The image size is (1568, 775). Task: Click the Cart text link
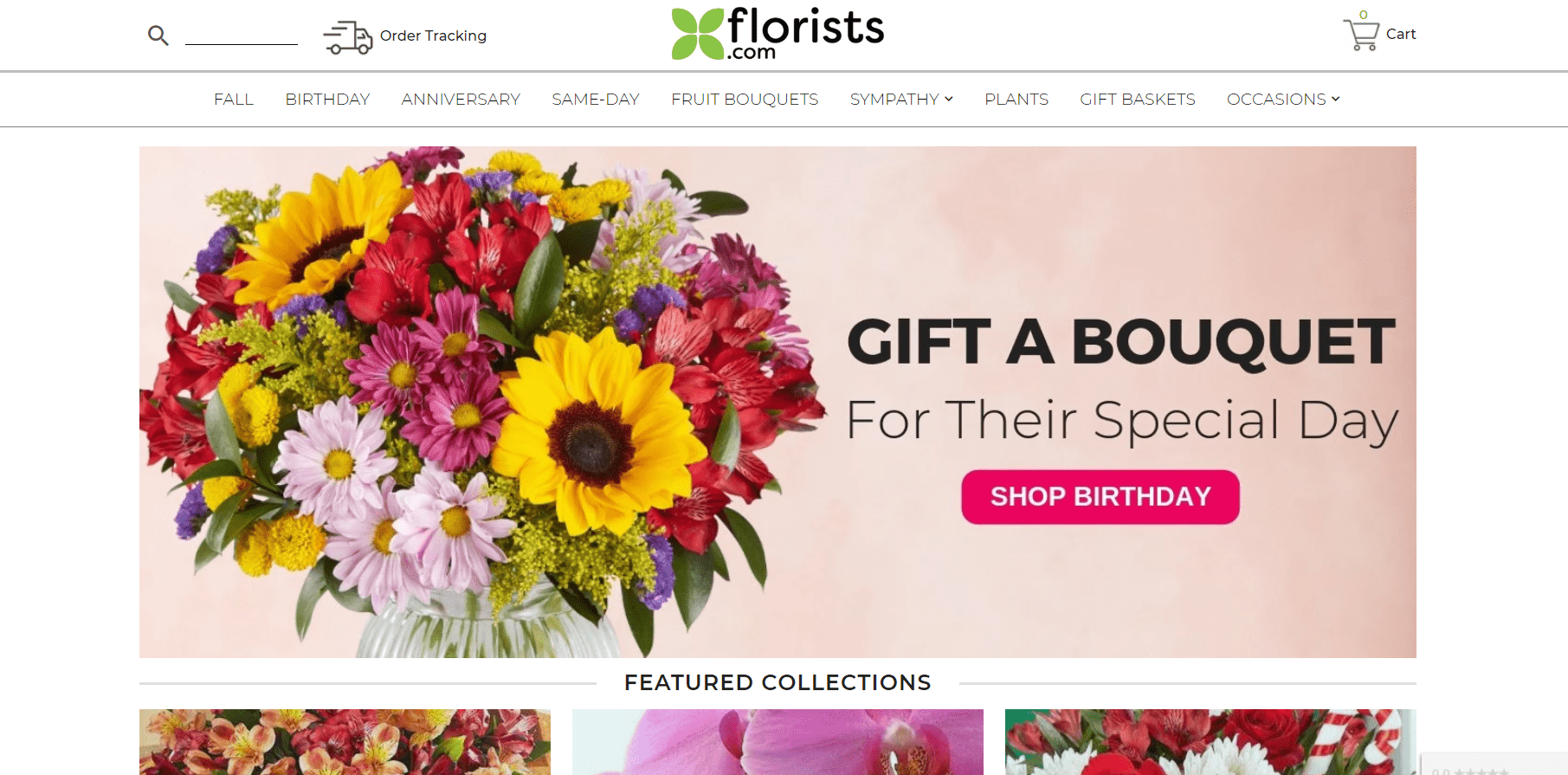pos(1400,34)
